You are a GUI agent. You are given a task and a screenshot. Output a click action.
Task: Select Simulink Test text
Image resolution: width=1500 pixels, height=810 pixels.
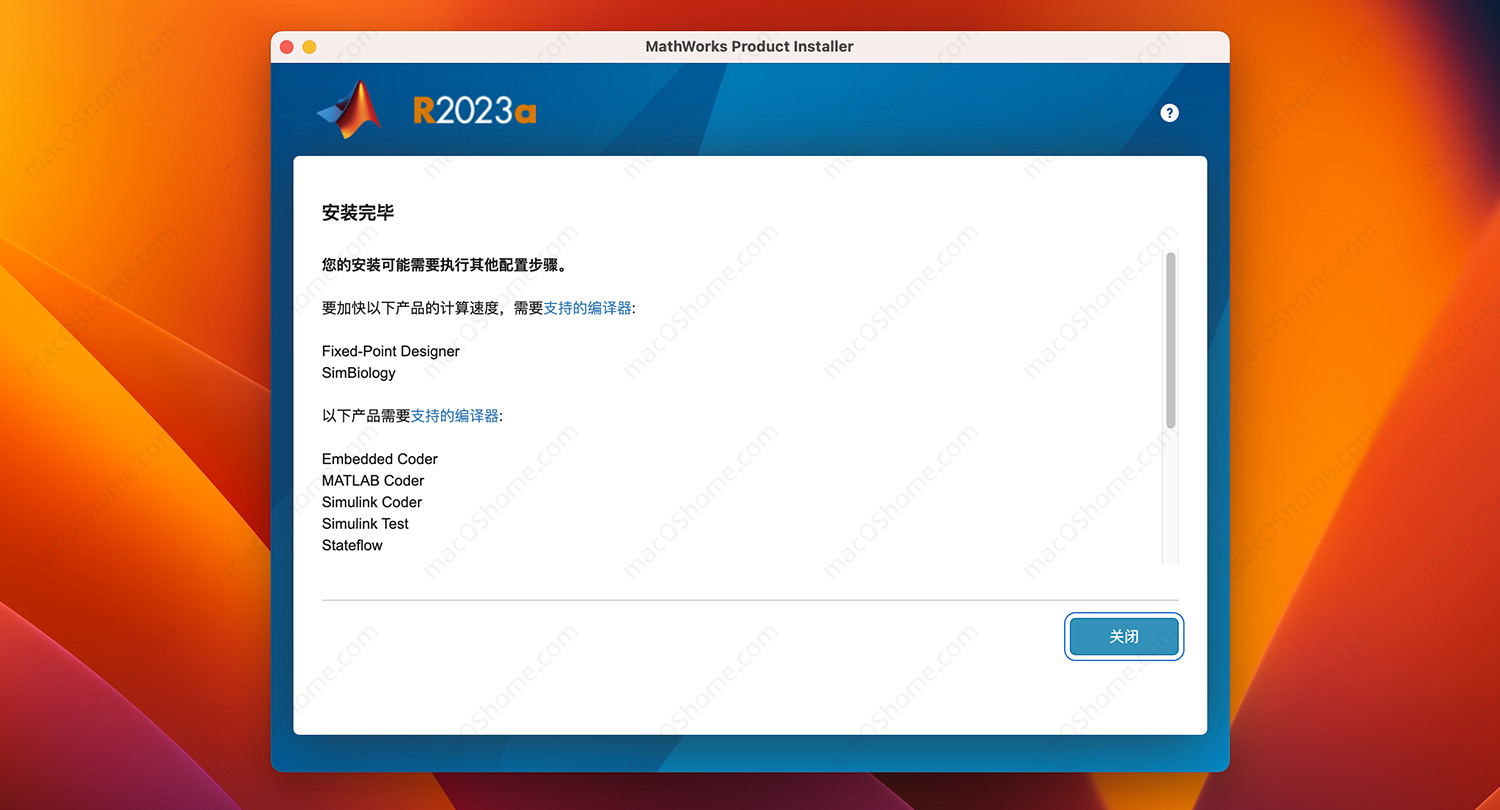point(365,523)
